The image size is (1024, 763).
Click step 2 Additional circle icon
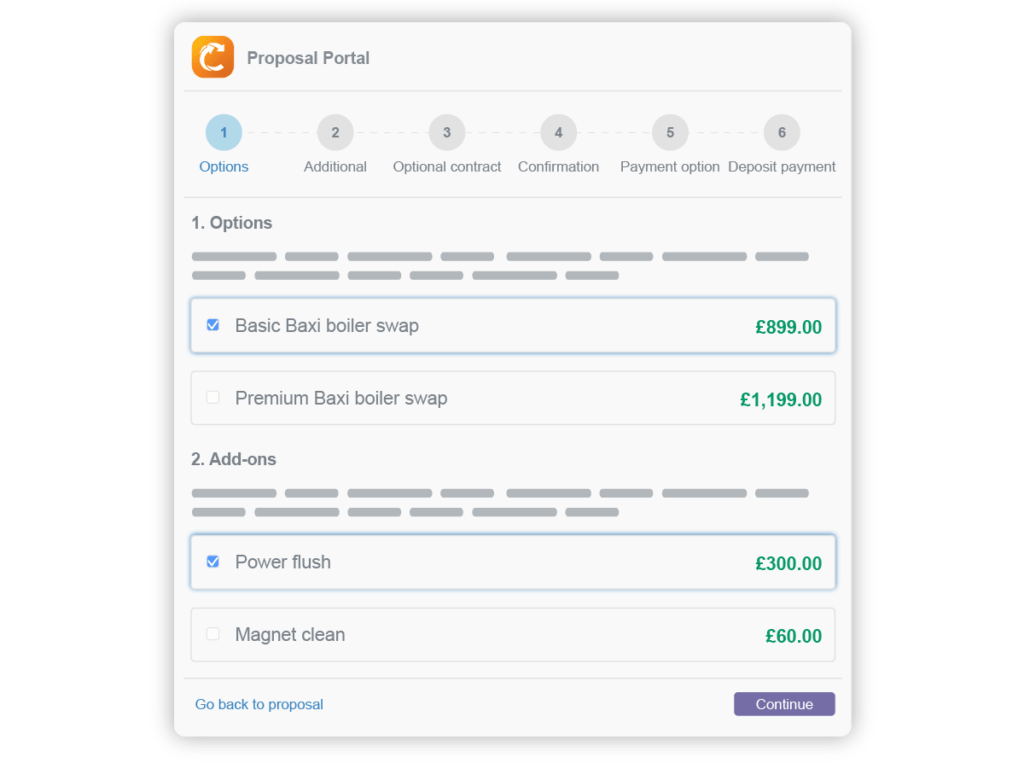[335, 132]
